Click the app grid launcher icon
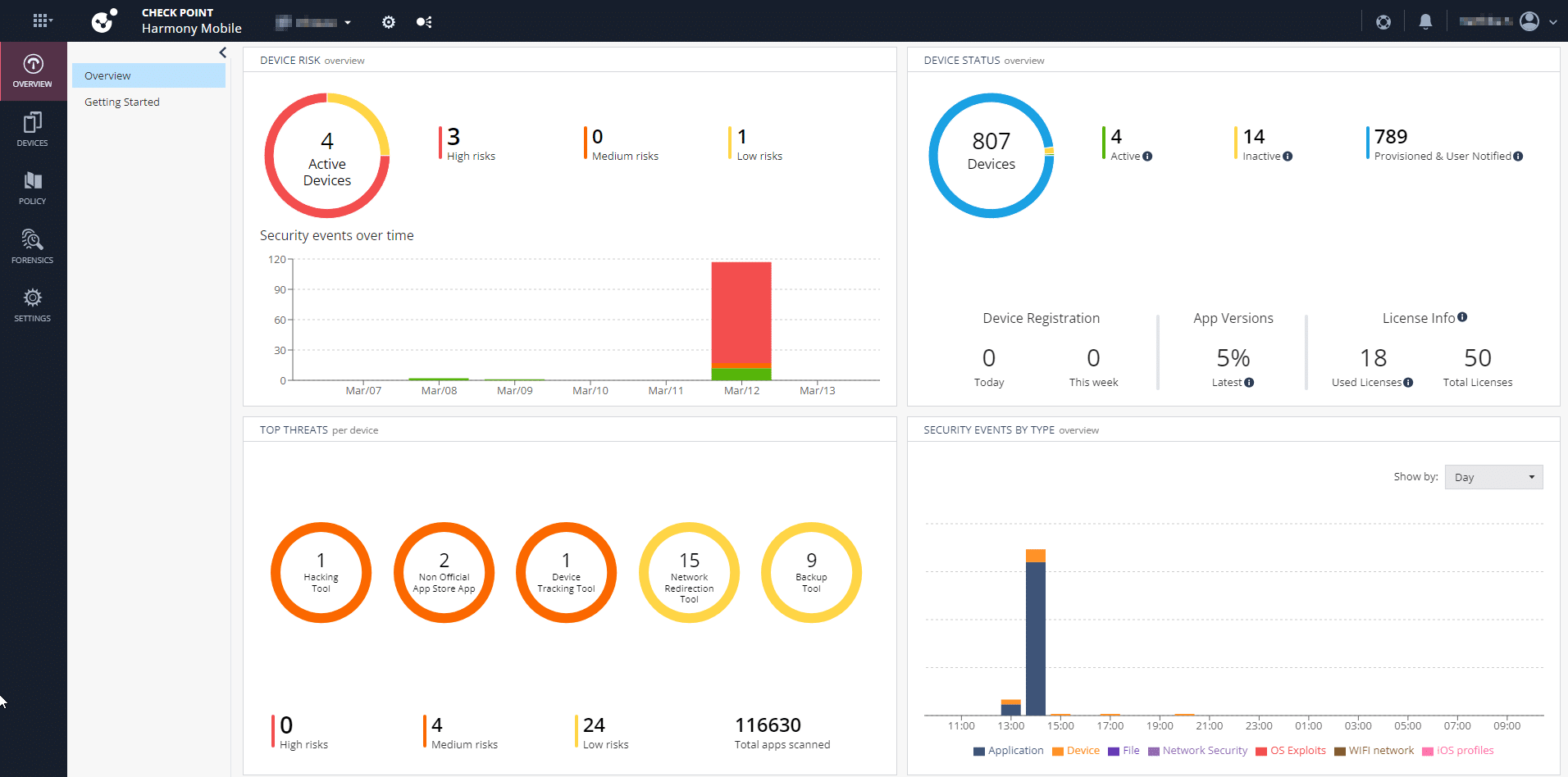This screenshot has width=1568, height=777. tap(41, 21)
